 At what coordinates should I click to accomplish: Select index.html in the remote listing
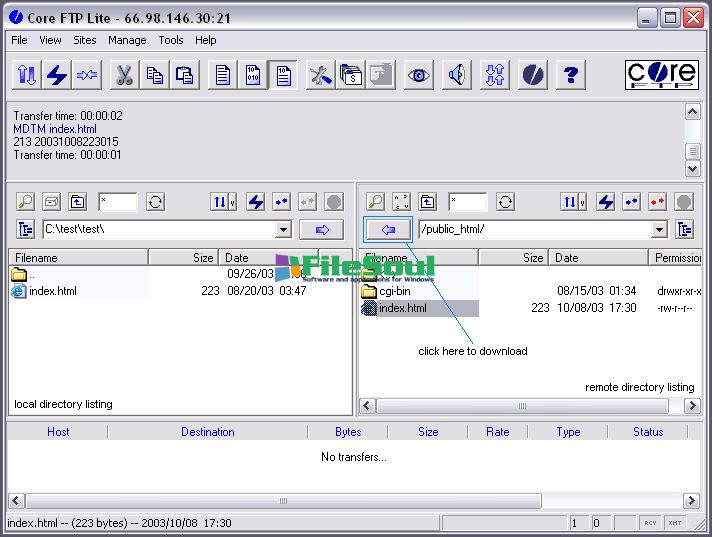point(403,308)
